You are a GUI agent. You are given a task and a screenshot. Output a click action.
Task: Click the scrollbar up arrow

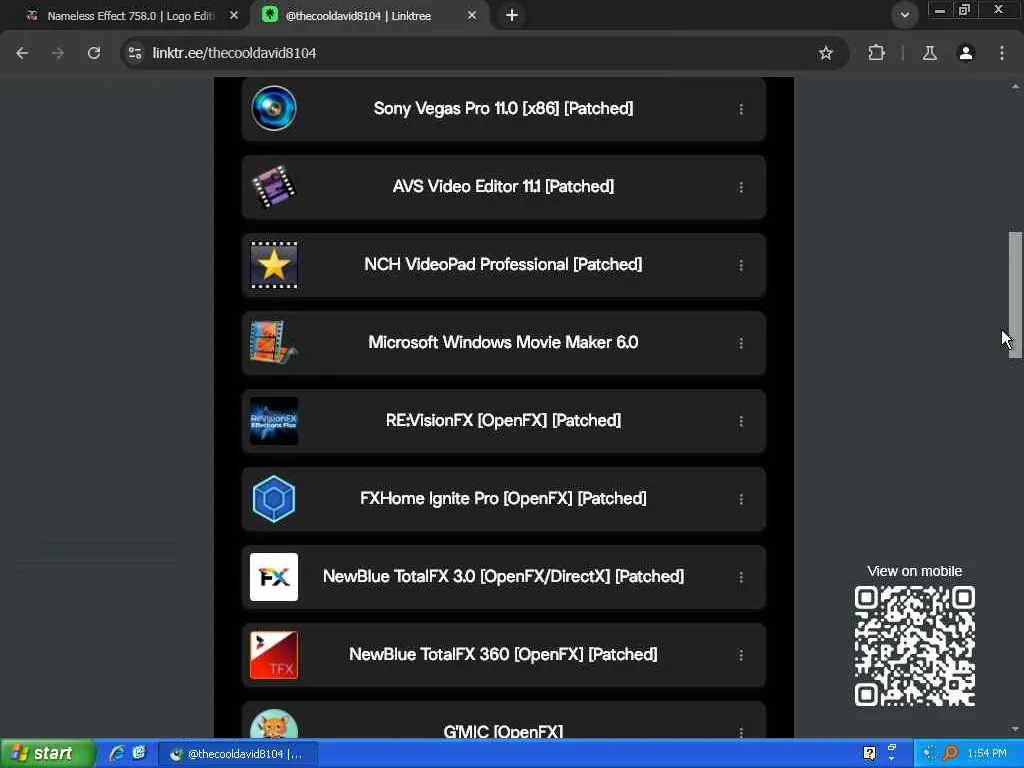coord(1015,86)
